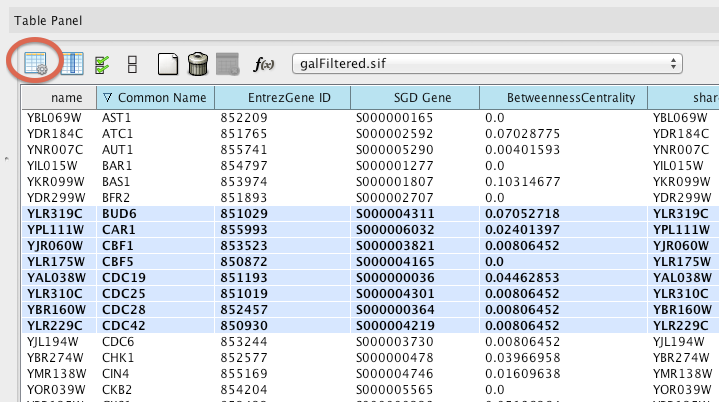Open the f(x) Function Builder
Image resolution: width=719 pixels, height=402 pixels.
(x=264, y=64)
